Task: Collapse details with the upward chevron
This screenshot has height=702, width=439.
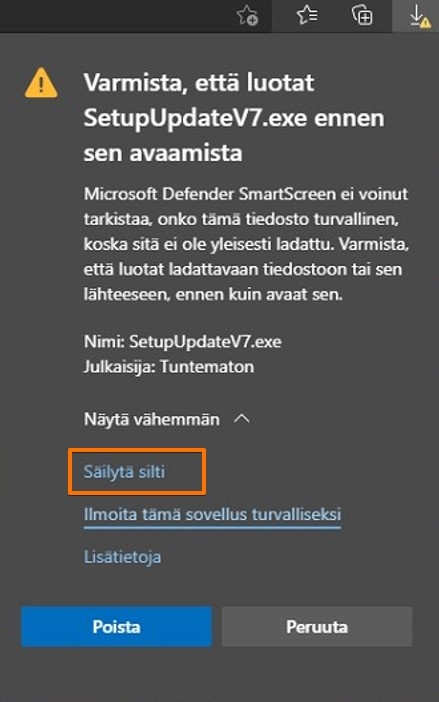Action: coord(242,419)
